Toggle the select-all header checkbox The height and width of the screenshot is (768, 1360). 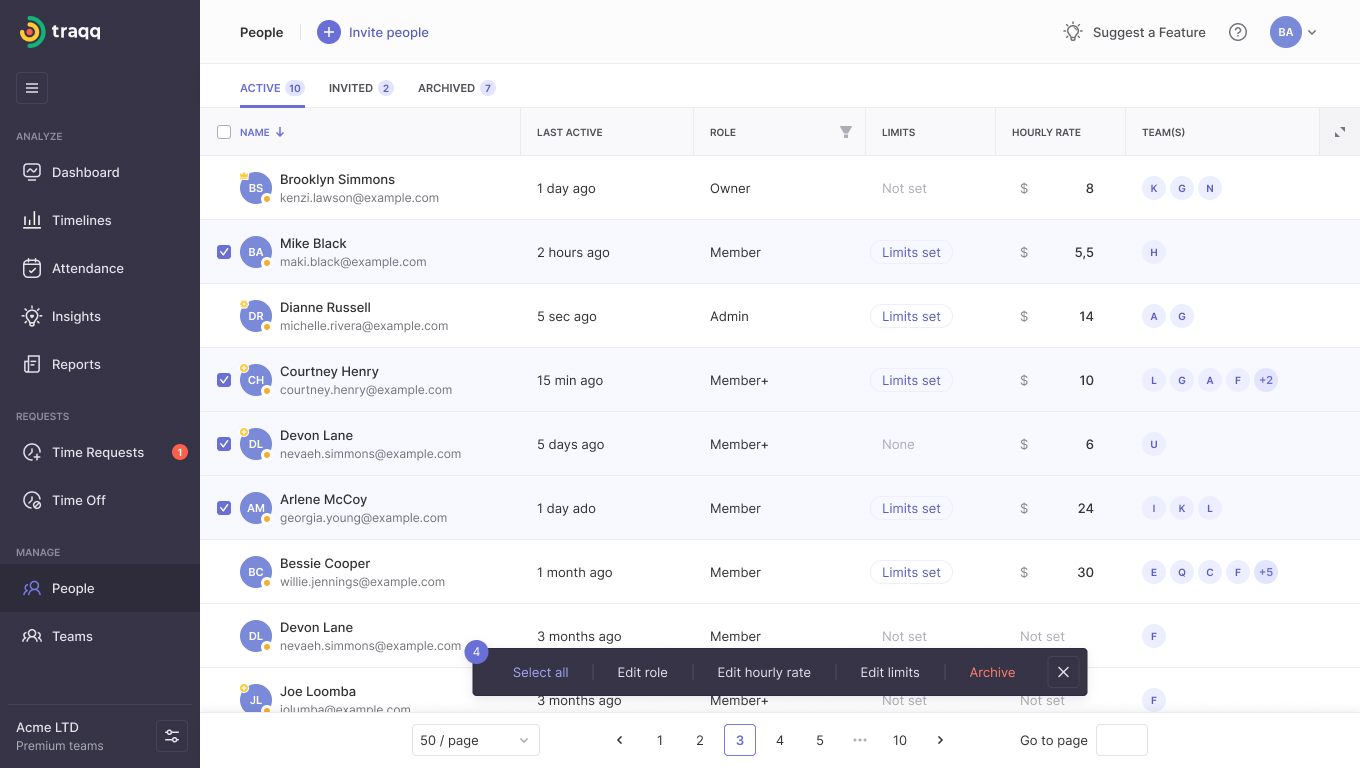[224, 132]
